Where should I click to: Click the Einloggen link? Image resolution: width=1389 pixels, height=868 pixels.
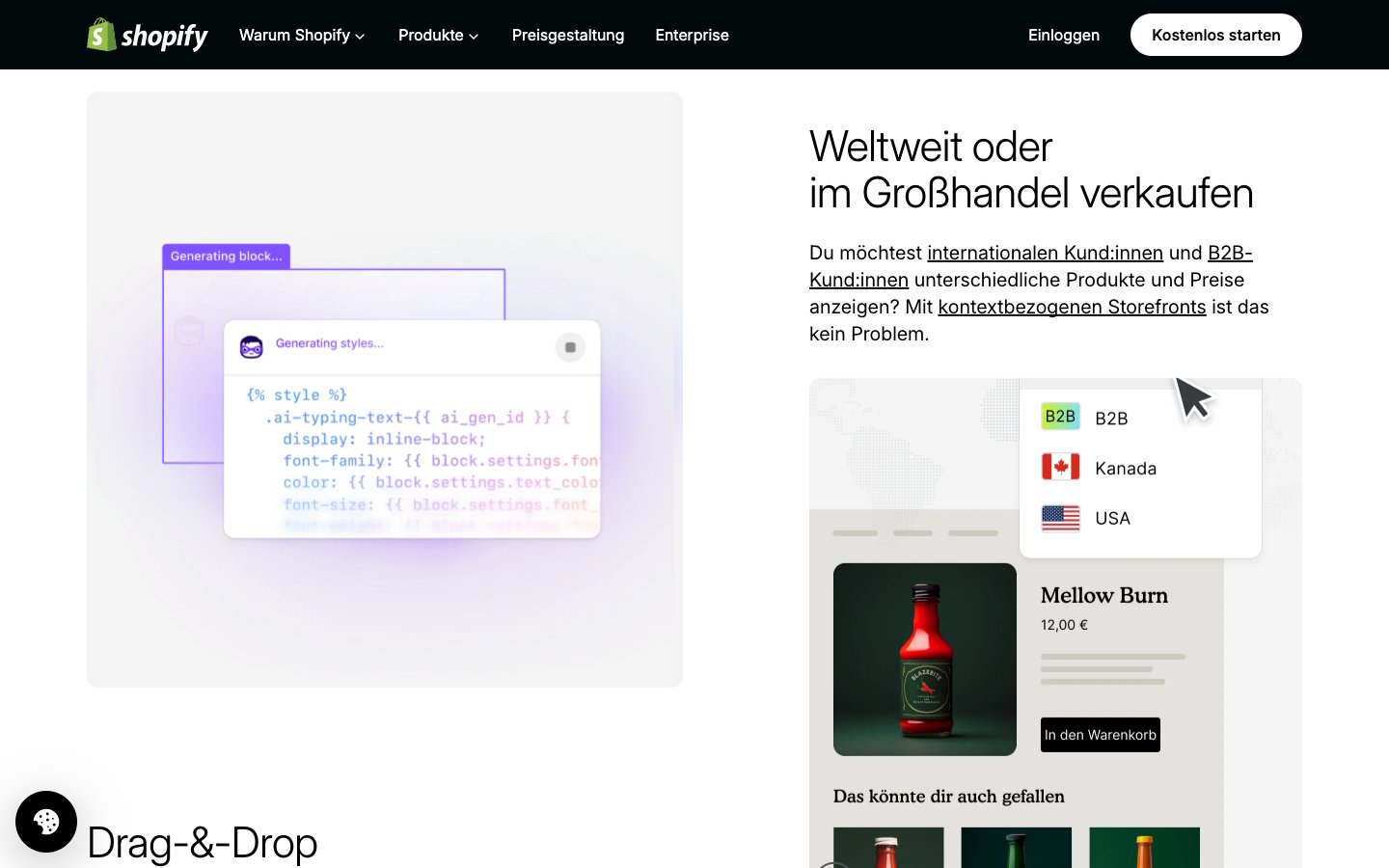point(1063,35)
